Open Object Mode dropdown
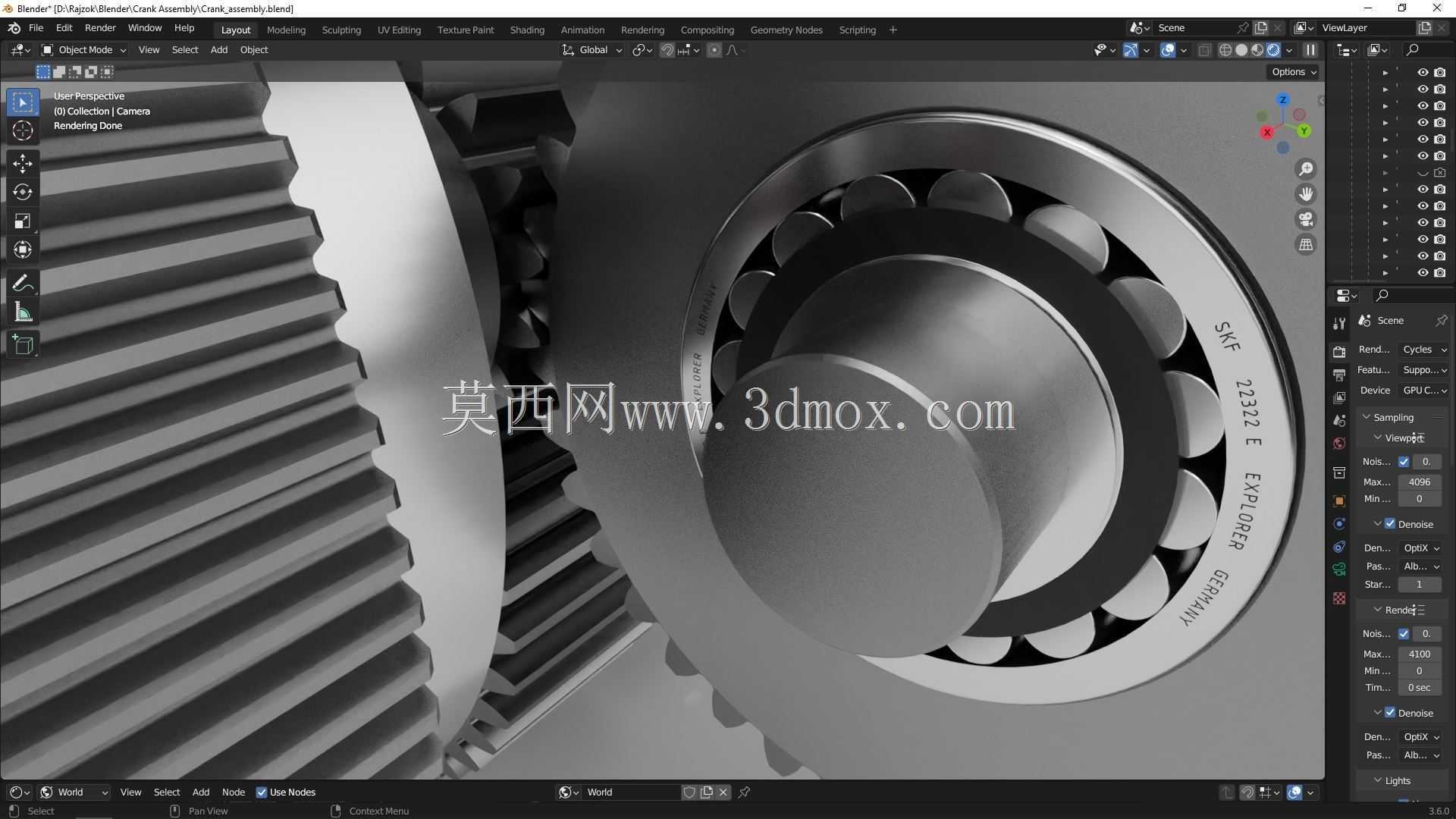 83,50
